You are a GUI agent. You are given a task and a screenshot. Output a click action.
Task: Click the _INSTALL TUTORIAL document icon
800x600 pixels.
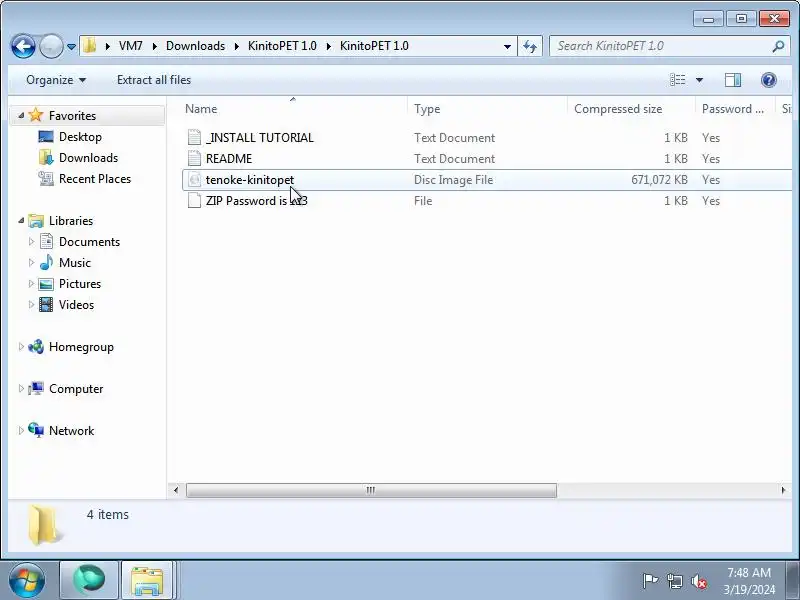click(x=194, y=137)
